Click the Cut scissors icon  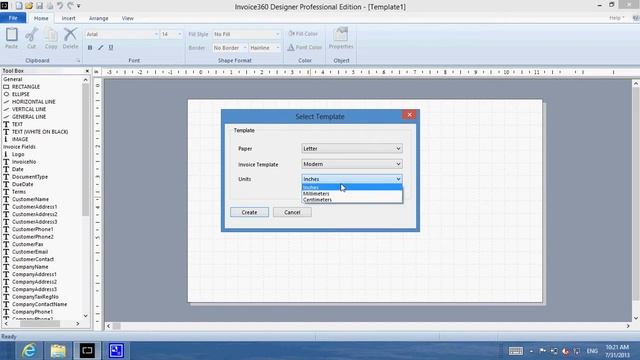31,38
